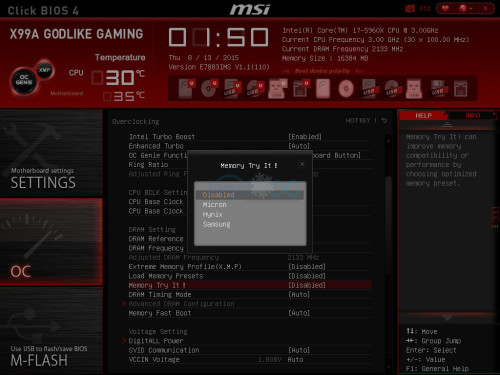Select the Memory Fast Boot row label
Image resolution: width=500 pixels, height=375 pixels.
coord(160,313)
